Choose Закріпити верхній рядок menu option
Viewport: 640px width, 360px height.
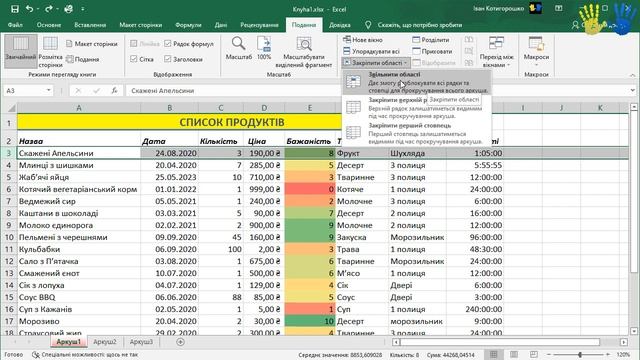tap(416, 108)
